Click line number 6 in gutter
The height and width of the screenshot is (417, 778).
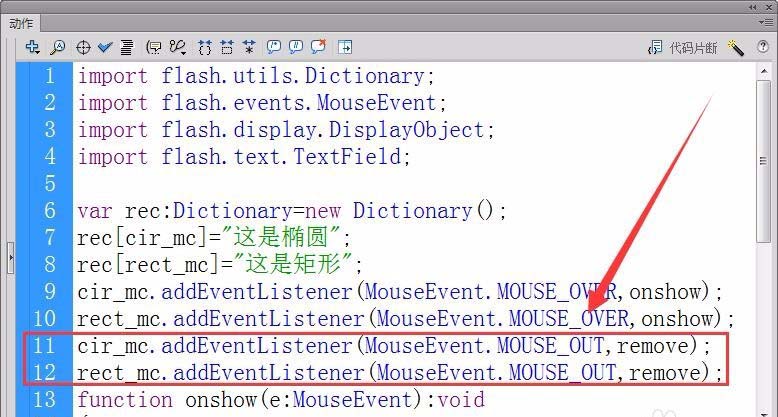click(x=50, y=210)
